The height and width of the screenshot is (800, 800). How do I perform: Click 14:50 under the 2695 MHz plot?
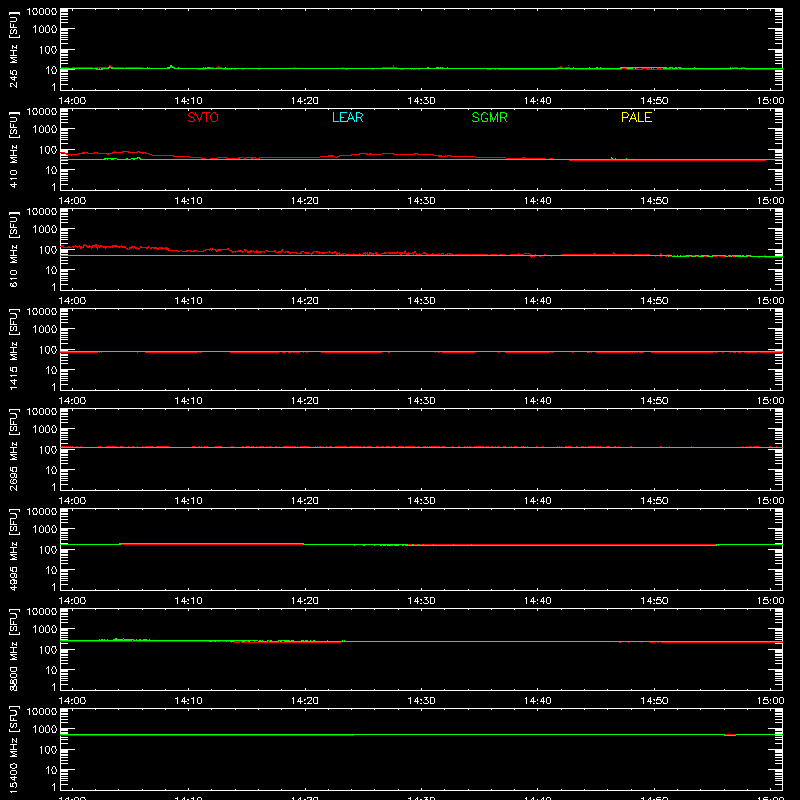click(x=654, y=501)
